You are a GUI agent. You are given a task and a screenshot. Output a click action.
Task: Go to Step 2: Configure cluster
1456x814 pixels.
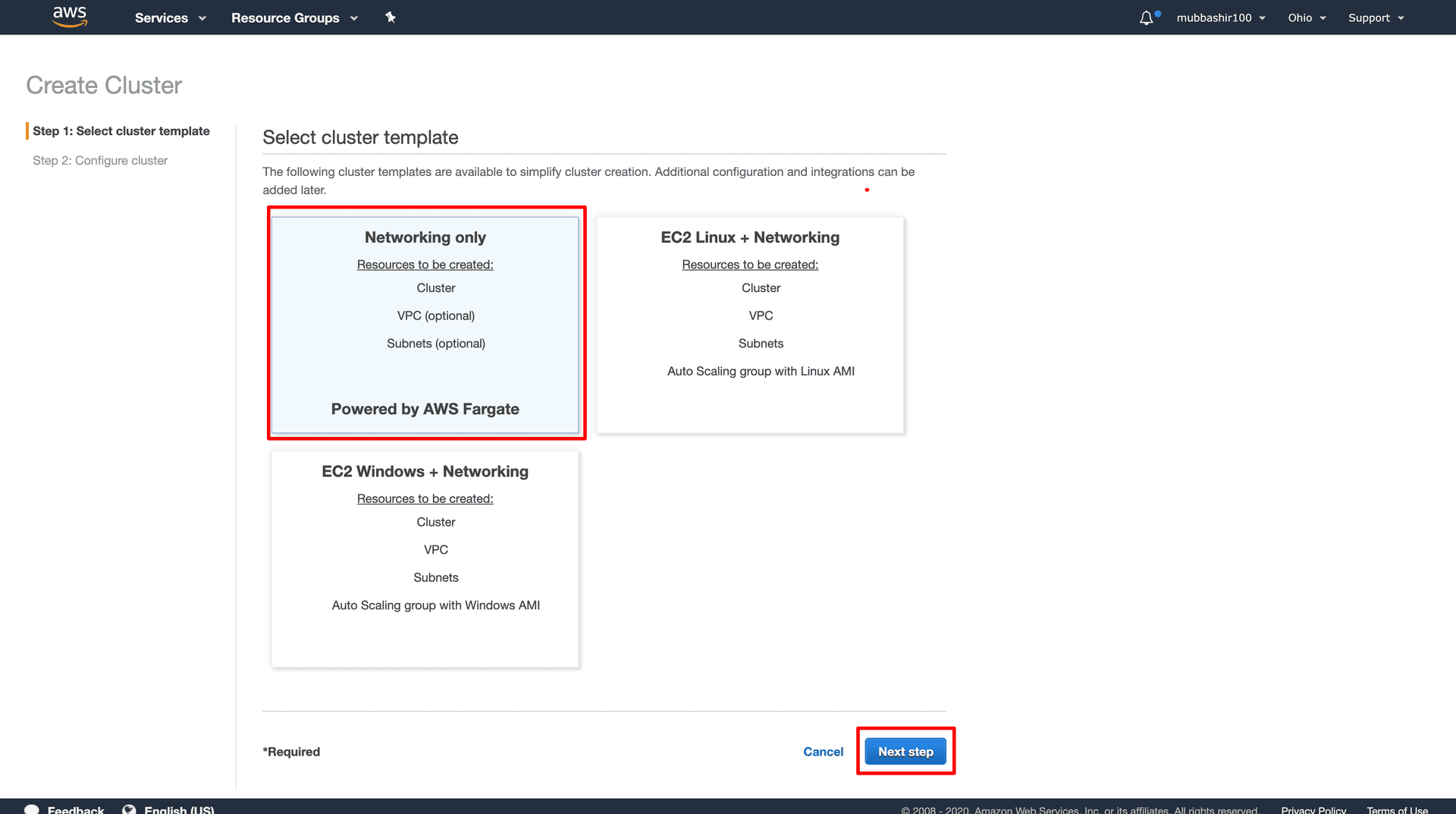tap(100, 161)
